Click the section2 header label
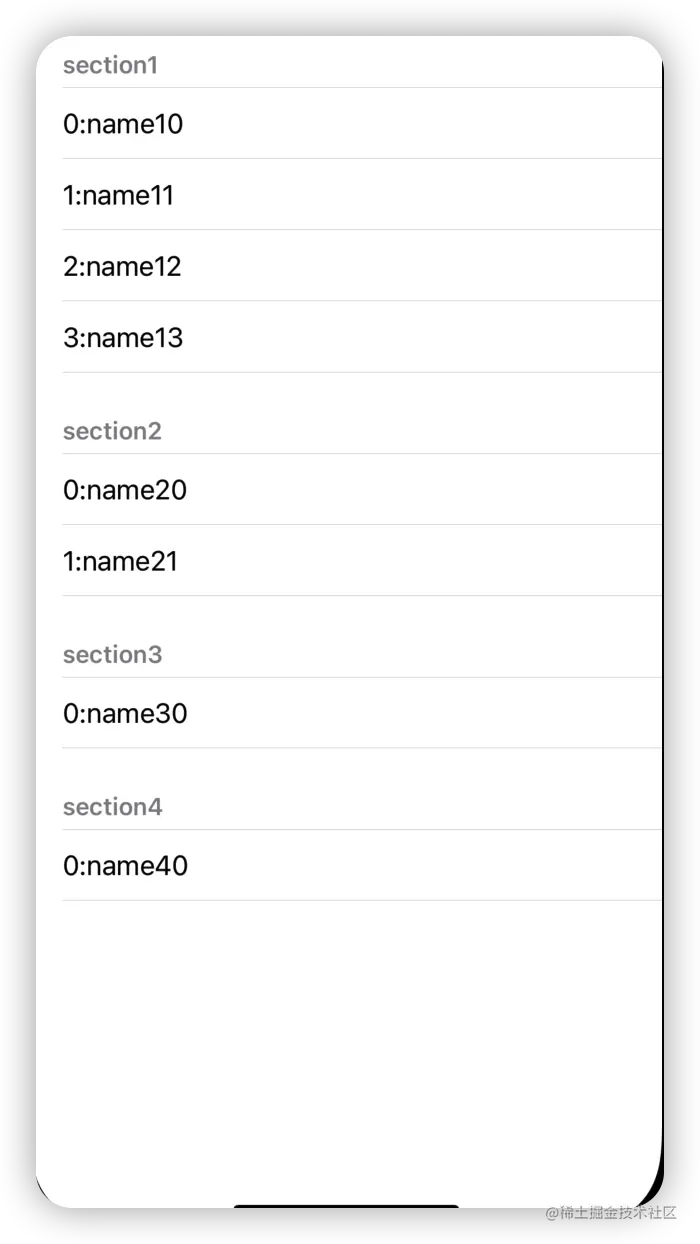700x1244 pixels. [x=112, y=431]
